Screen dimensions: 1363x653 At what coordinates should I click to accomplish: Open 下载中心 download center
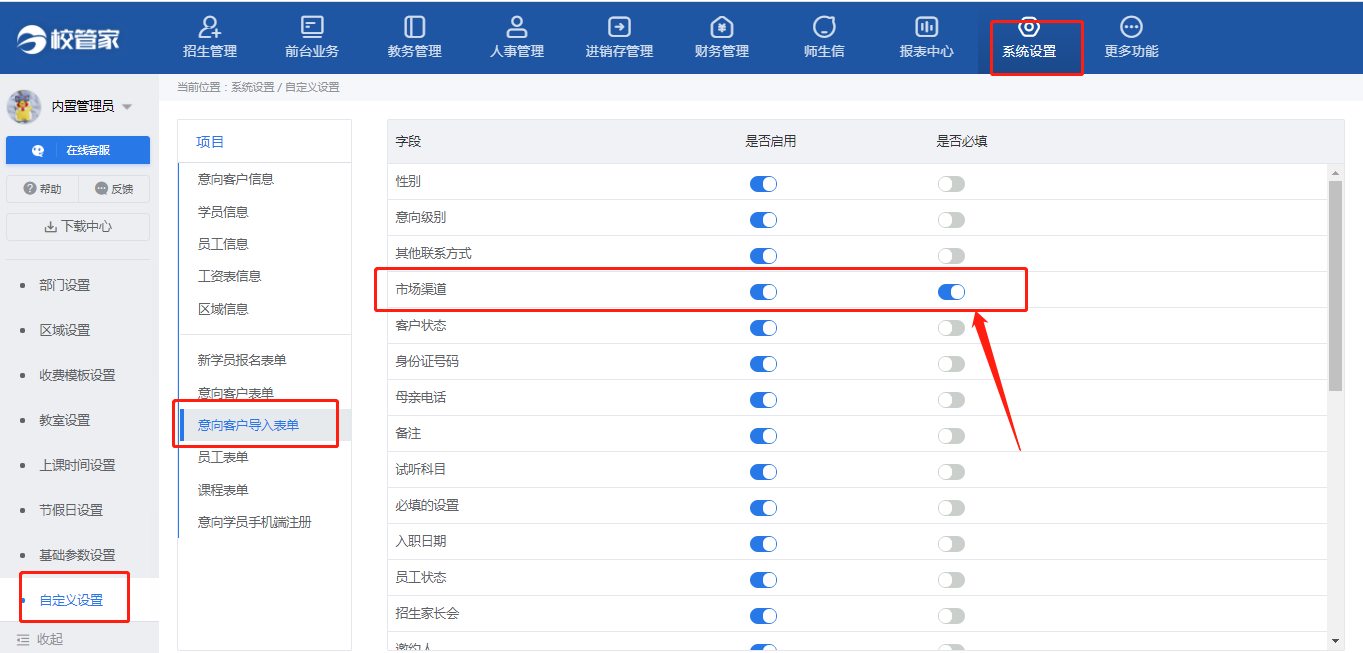78,227
